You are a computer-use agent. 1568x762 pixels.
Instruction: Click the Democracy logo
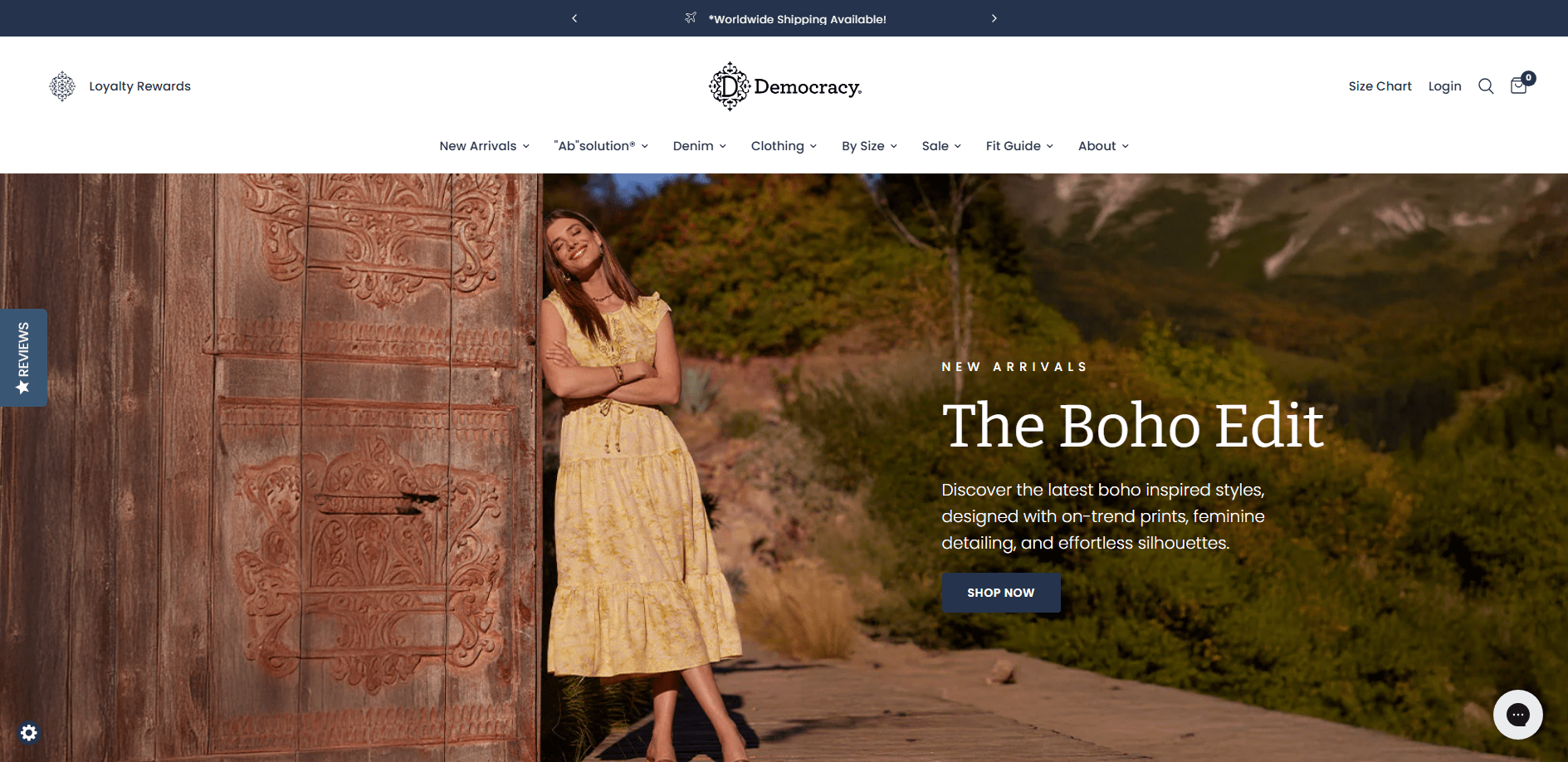point(784,86)
